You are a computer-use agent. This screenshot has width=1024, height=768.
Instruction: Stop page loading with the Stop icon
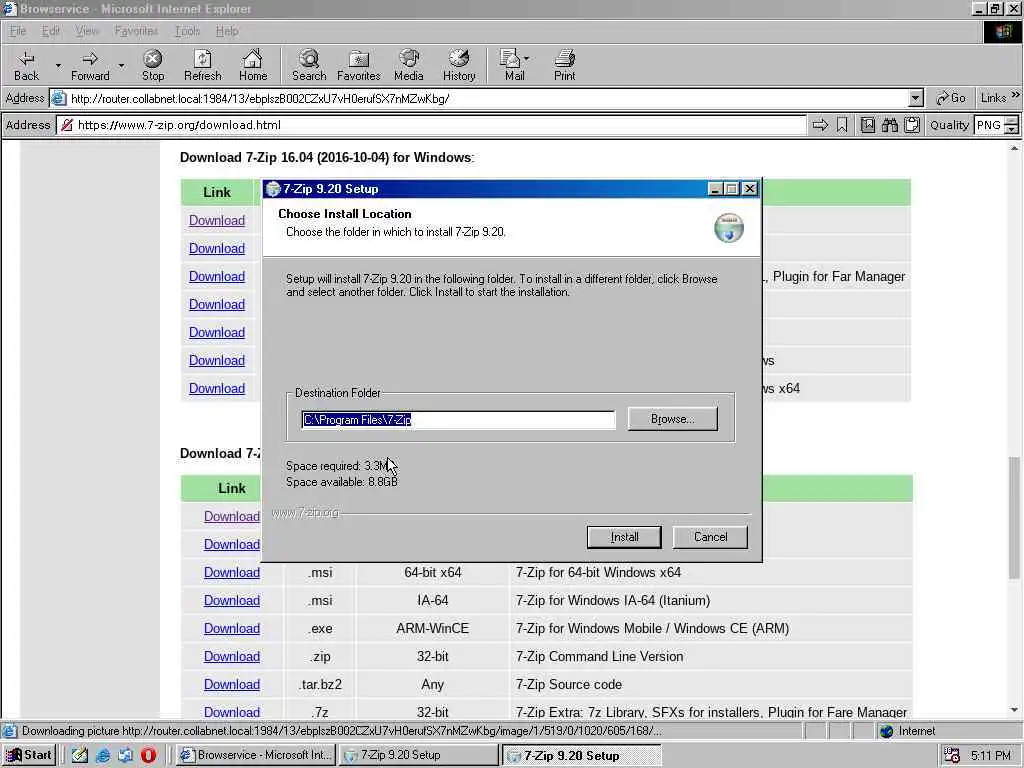pos(153,65)
